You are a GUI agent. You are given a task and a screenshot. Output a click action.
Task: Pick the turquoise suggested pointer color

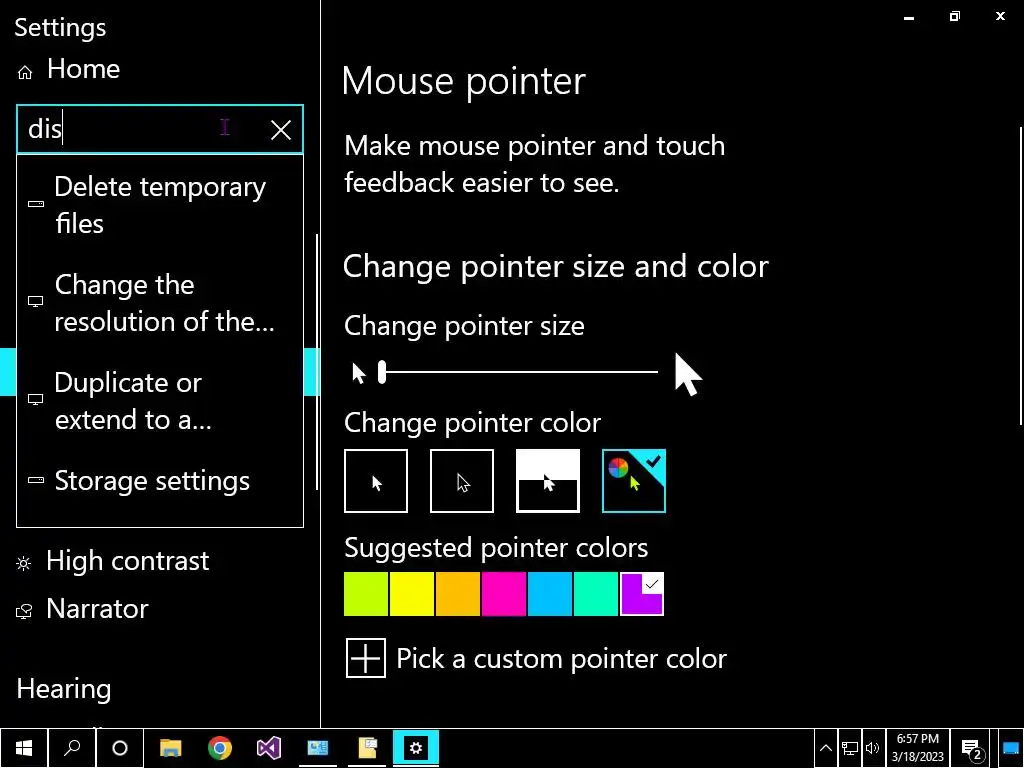[596, 594]
